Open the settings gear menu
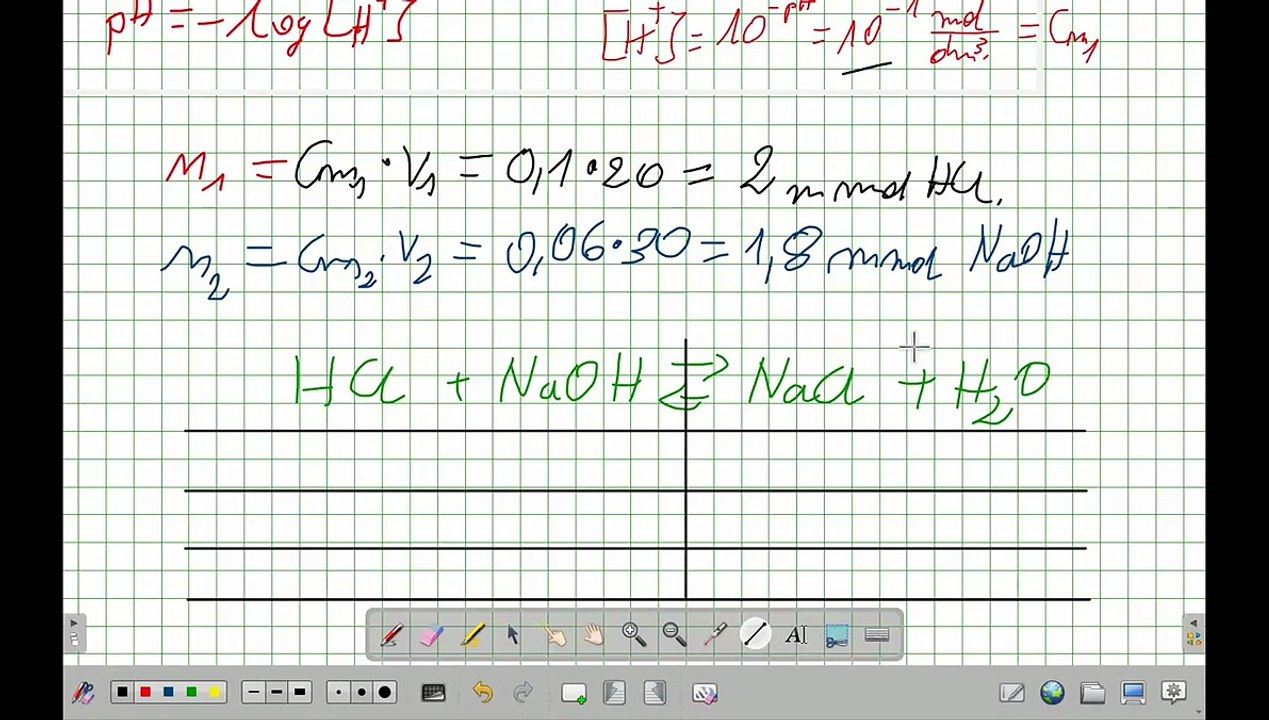The image size is (1269, 720). [1174, 692]
